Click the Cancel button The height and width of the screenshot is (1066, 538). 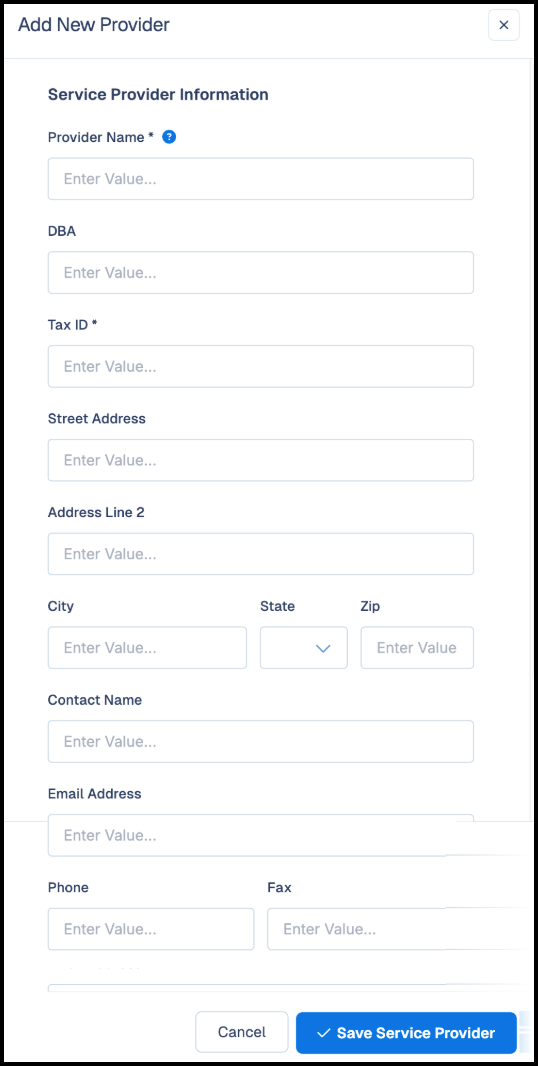tap(241, 1033)
